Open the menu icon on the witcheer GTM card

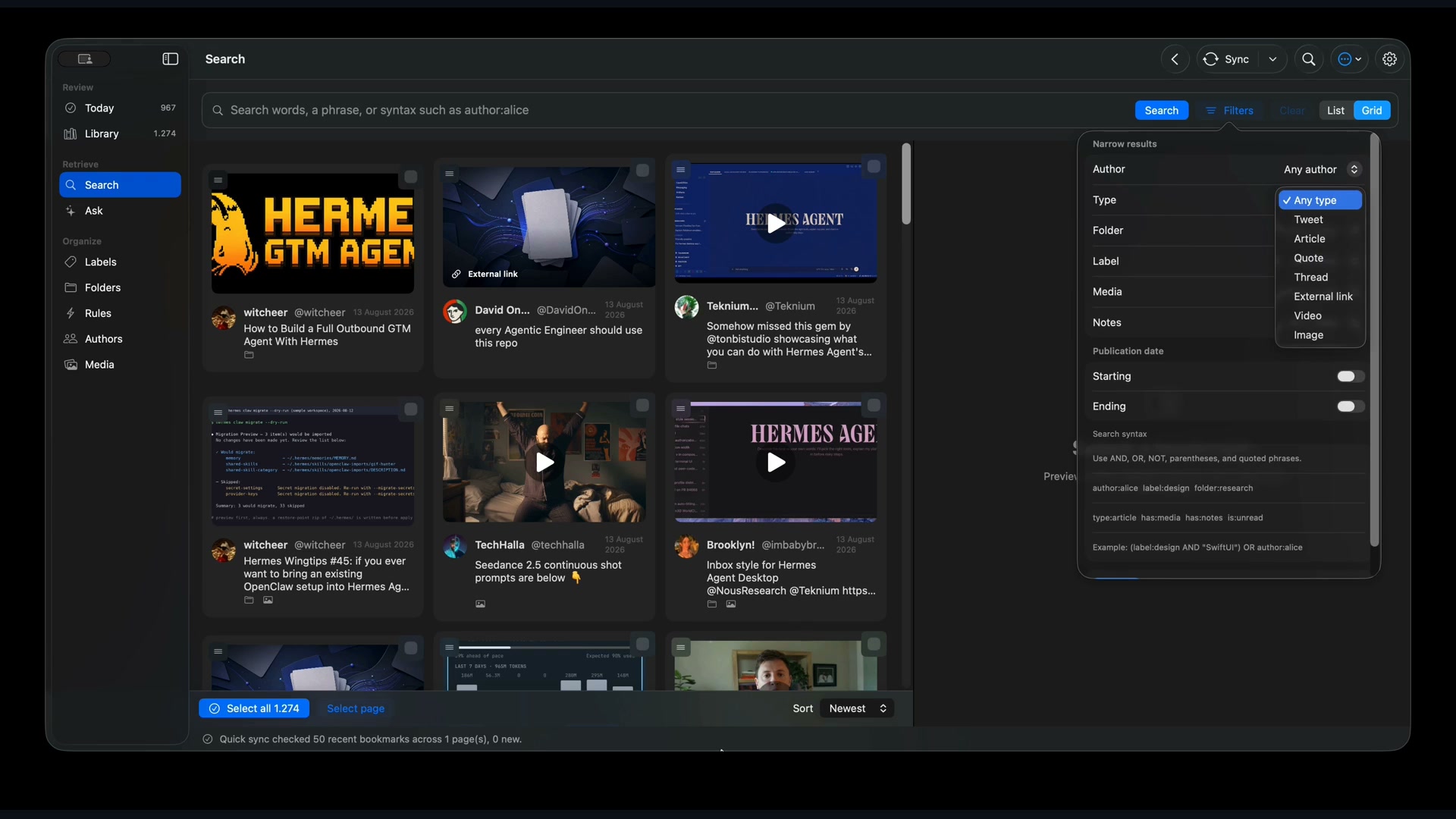(218, 180)
